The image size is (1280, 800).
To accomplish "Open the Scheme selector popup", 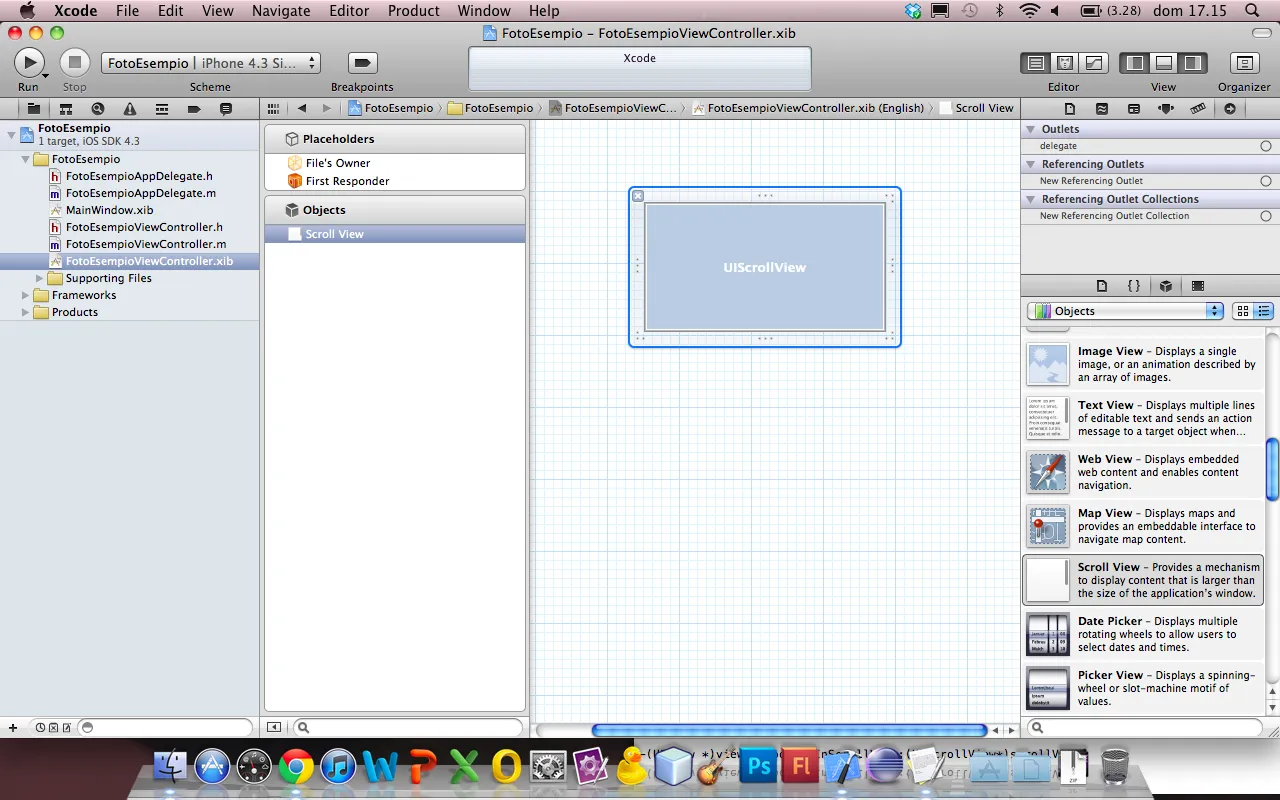I will point(210,63).
